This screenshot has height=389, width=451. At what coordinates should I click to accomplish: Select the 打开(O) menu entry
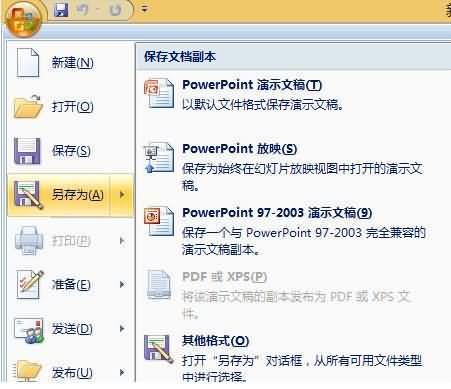coord(70,107)
